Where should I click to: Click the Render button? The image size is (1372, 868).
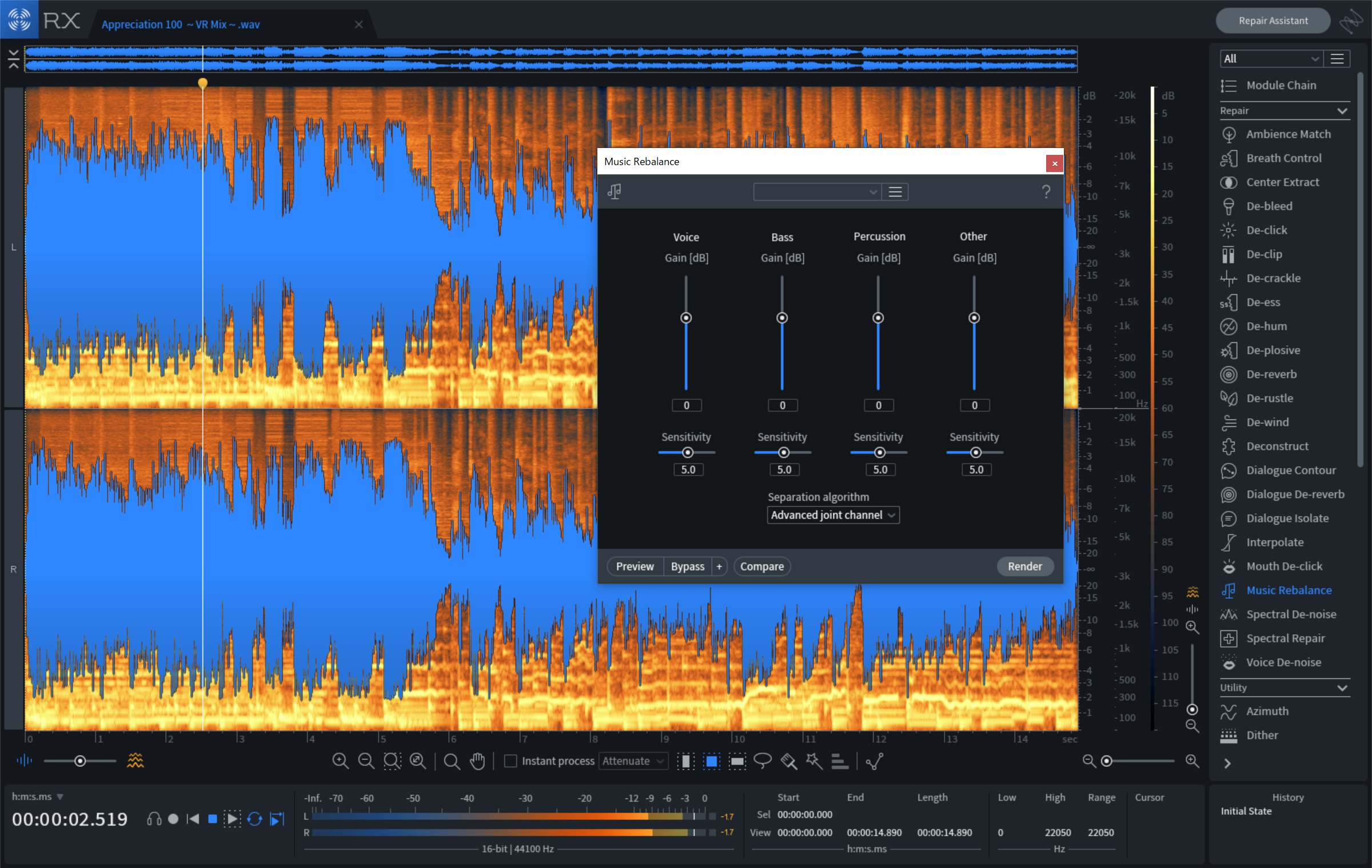tap(1025, 566)
